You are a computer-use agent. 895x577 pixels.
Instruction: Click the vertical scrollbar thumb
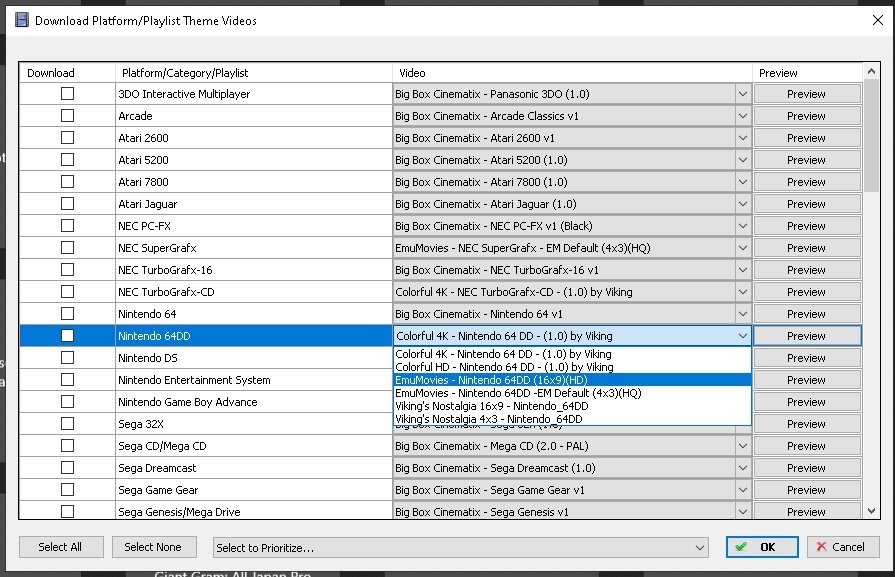coord(871,136)
